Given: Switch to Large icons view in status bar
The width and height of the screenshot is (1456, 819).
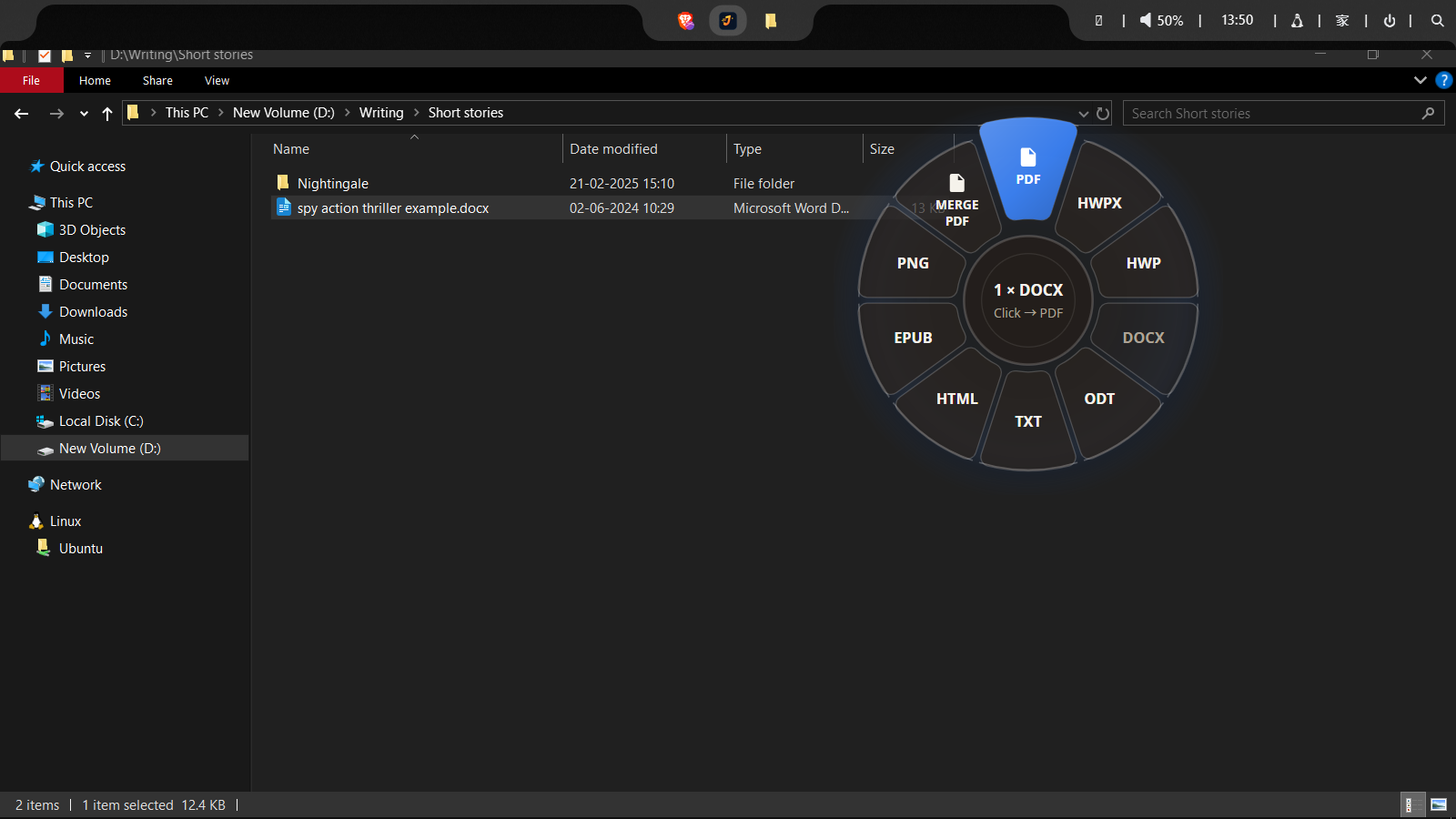Looking at the screenshot, I should [x=1439, y=805].
